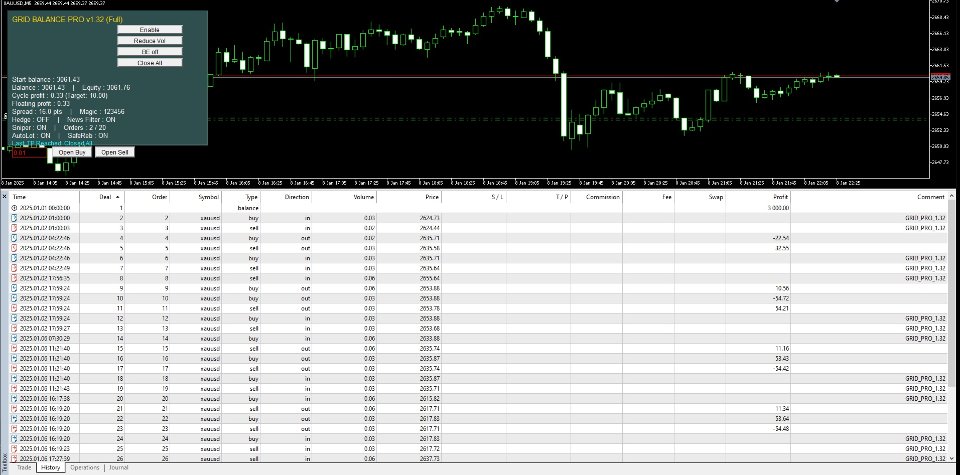
Task: Click the S / L column header
Action: [474, 197]
